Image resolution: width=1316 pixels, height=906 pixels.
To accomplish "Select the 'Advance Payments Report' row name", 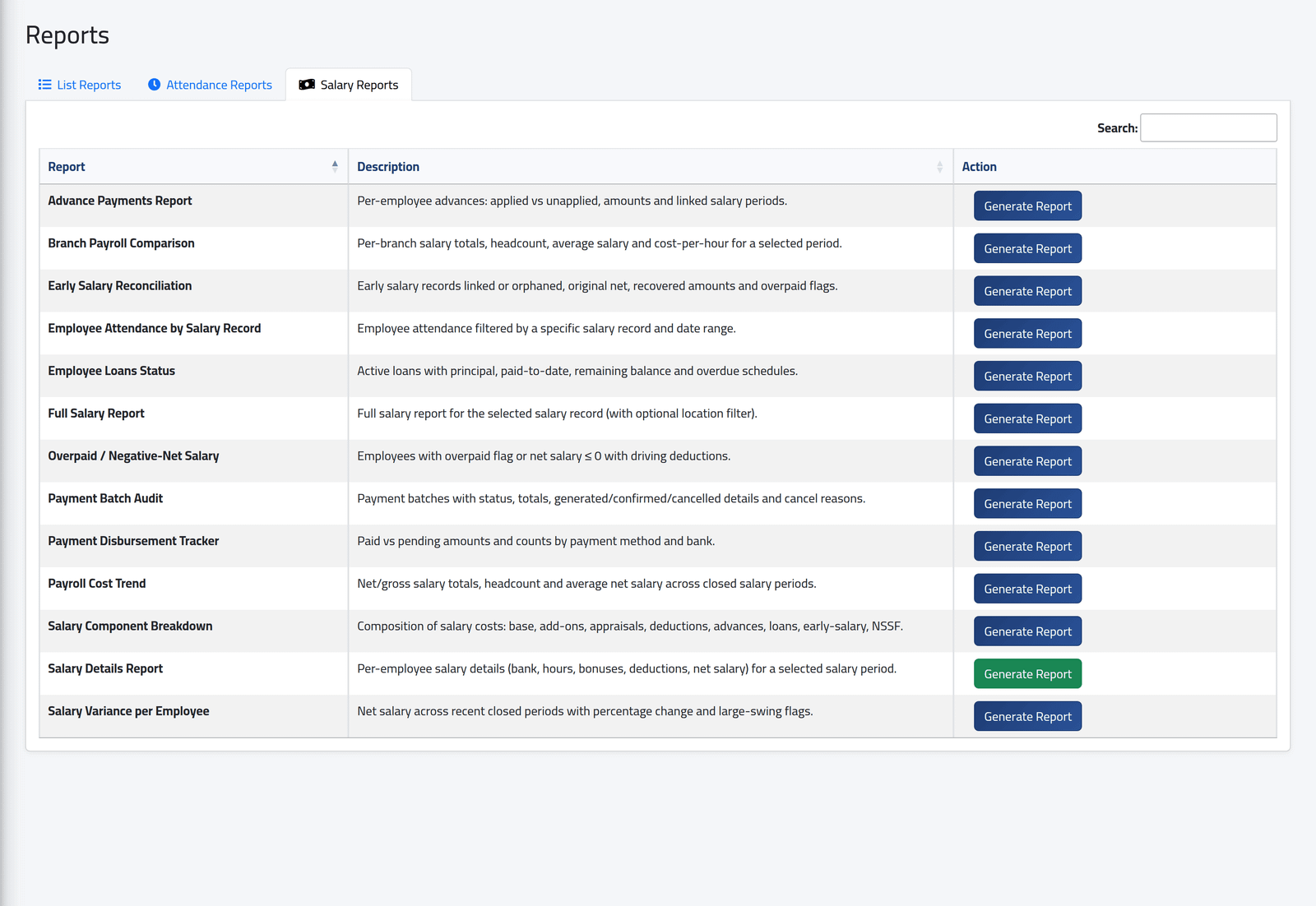I will pyautogui.click(x=120, y=201).
